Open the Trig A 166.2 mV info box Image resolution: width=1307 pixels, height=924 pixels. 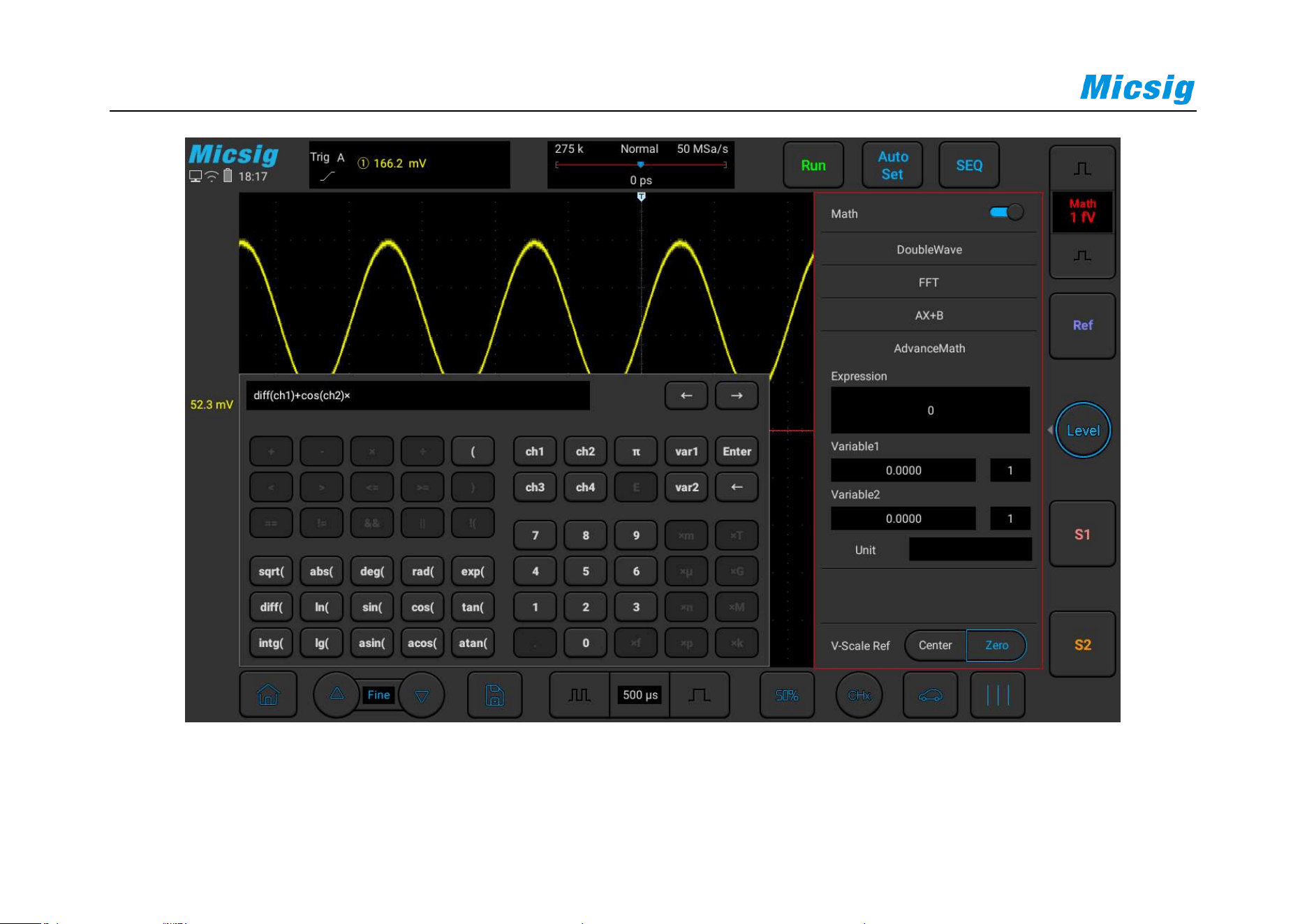[x=409, y=165]
